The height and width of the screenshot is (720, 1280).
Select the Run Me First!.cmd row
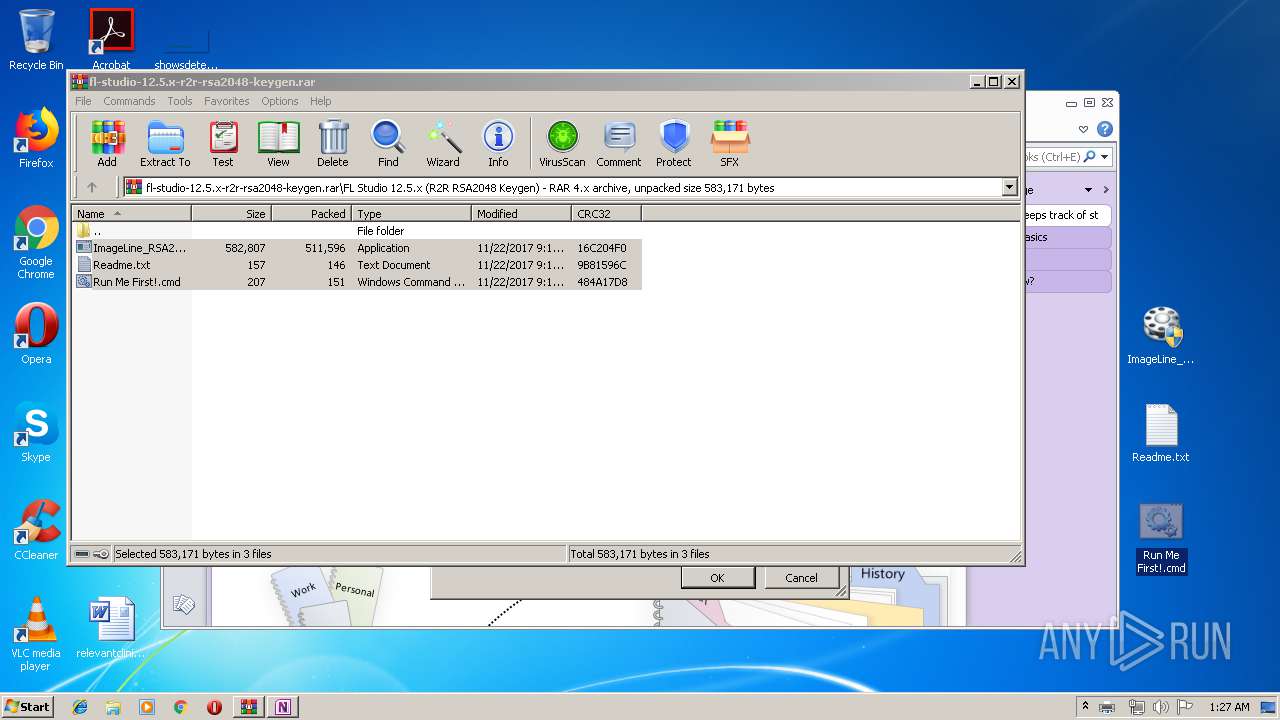[x=357, y=282]
